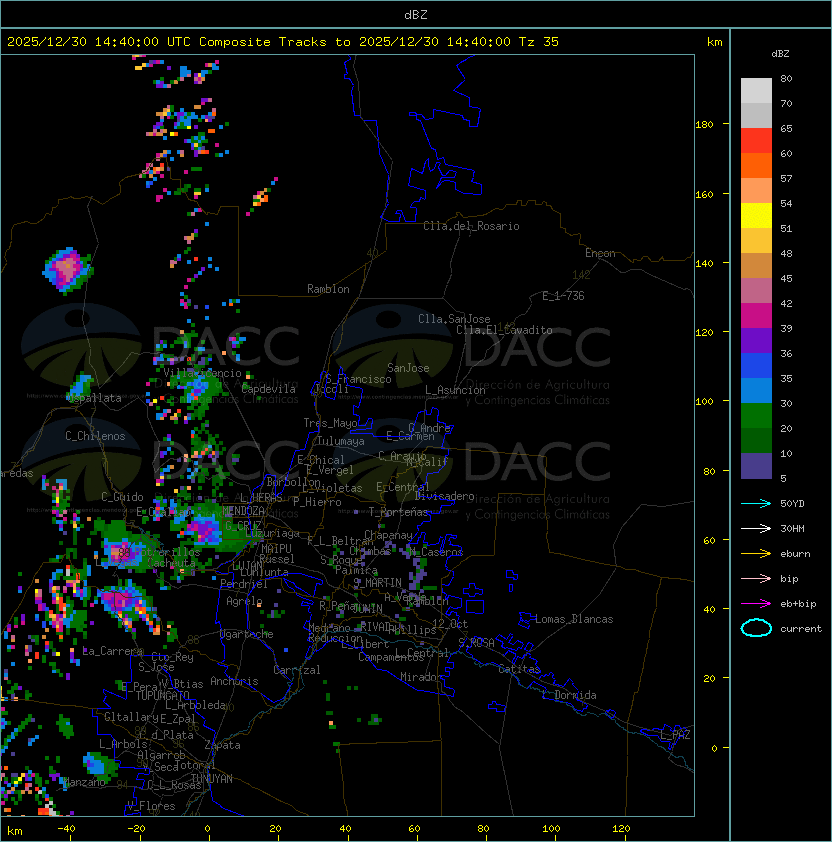
Task: Click the 'Catitas' label
Action: point(519,669)
